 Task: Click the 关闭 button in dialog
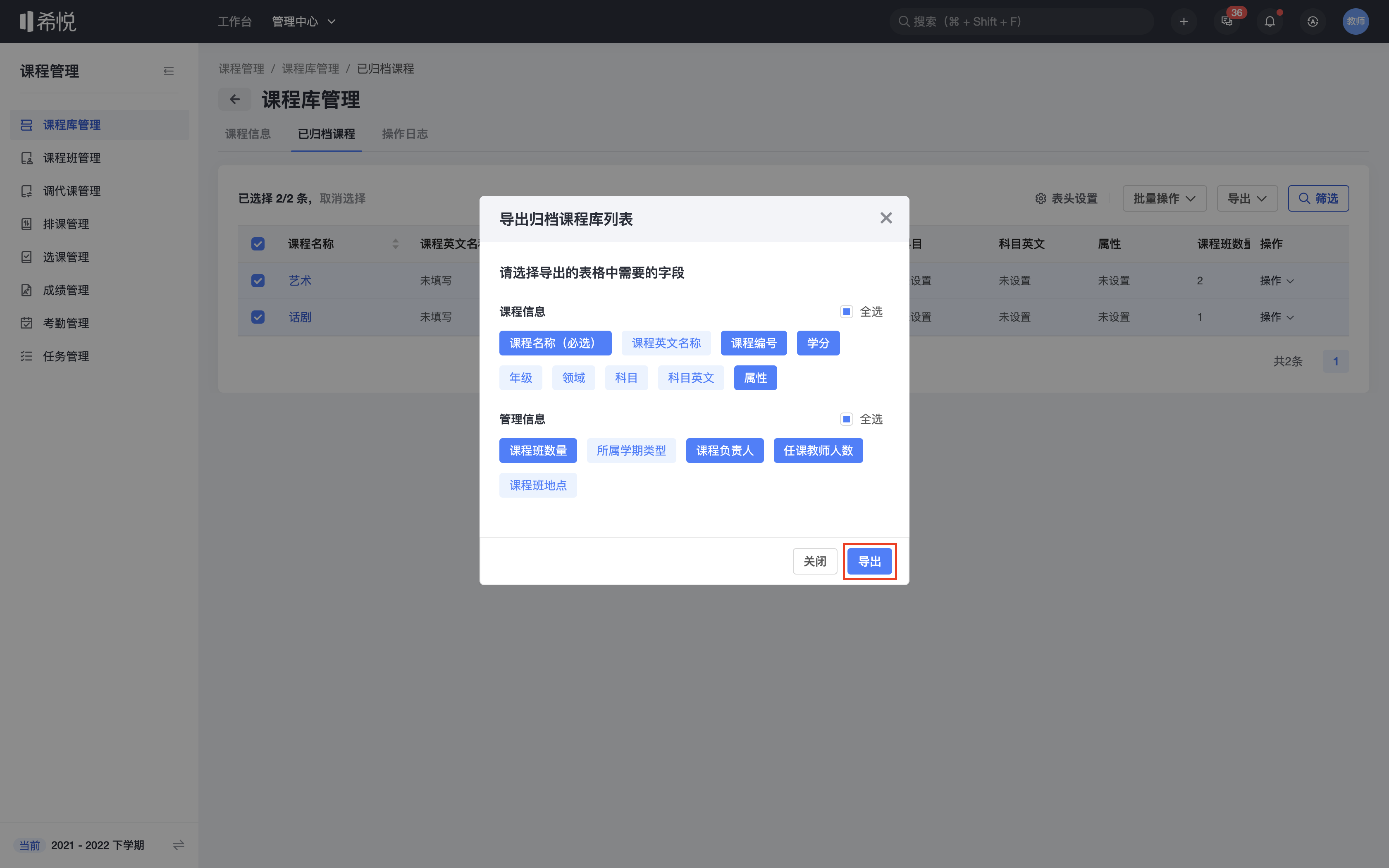(814, 561)
